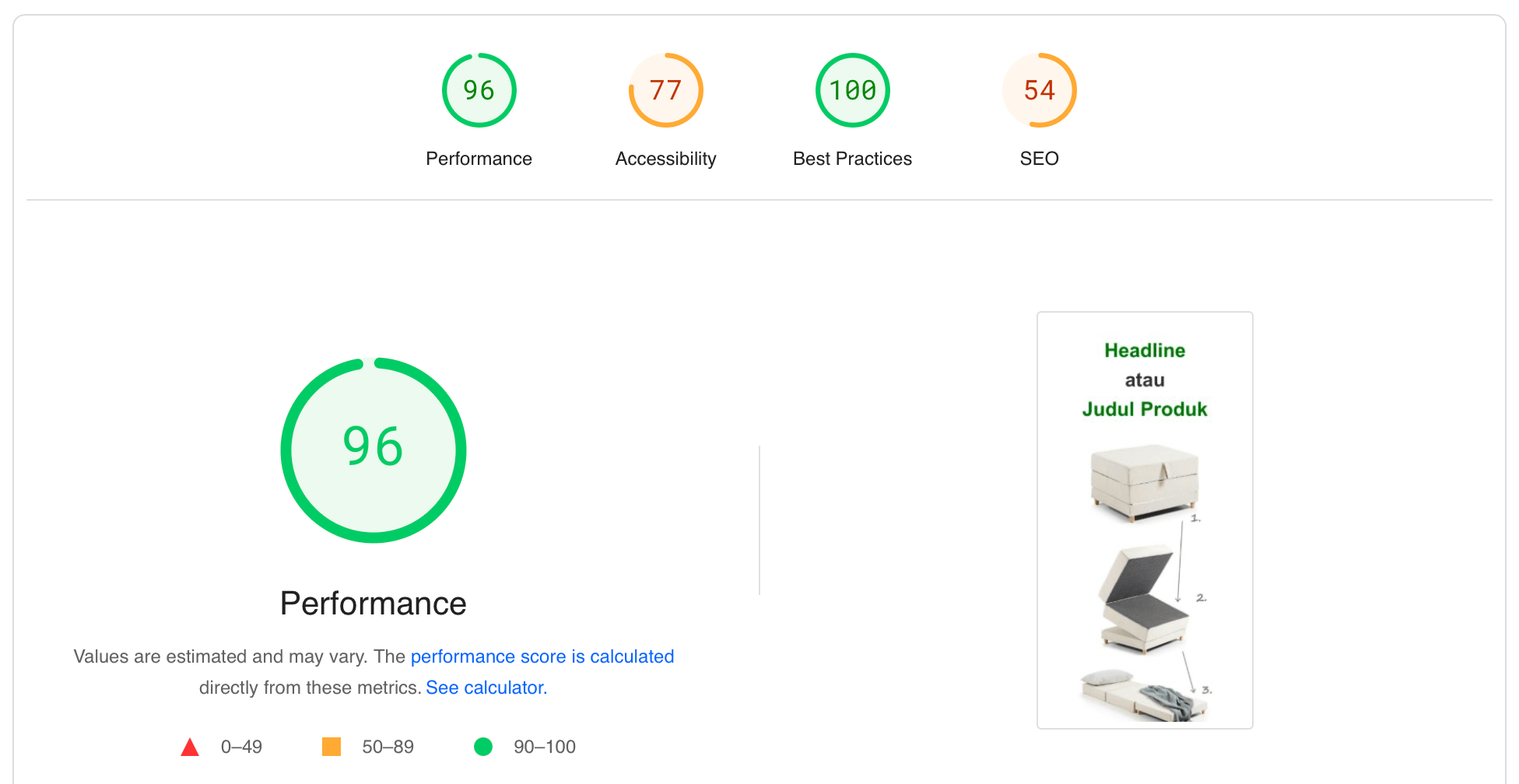Click the 50–89 score range label
The width and height of the screenshot is (1519, 784).
387,747
